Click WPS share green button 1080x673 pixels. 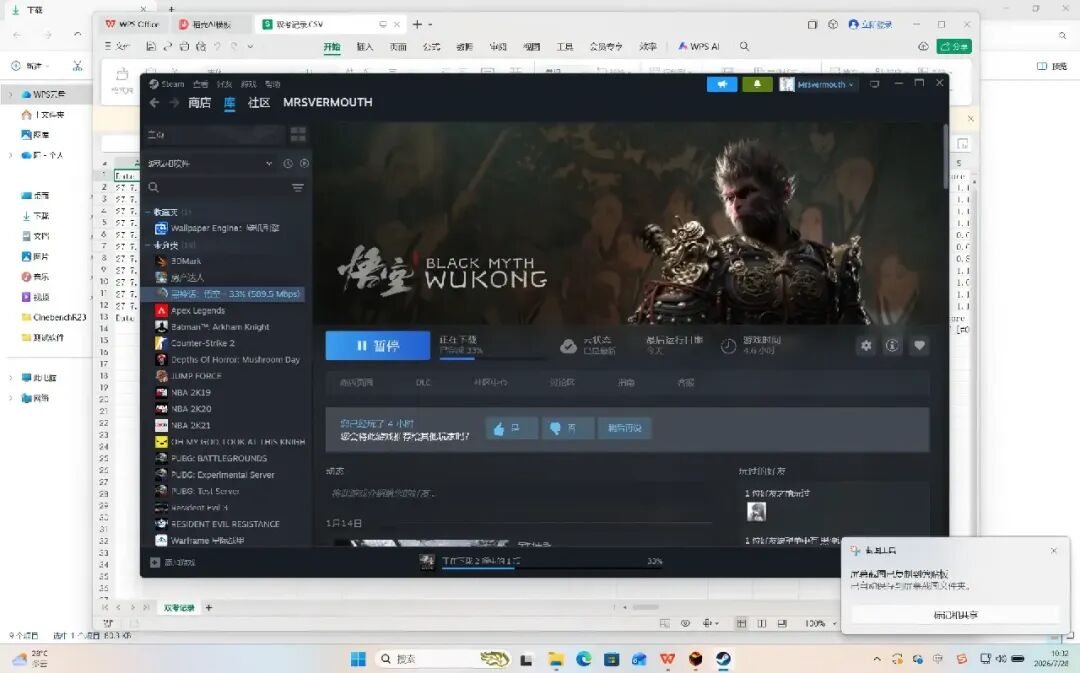(954, 46)
